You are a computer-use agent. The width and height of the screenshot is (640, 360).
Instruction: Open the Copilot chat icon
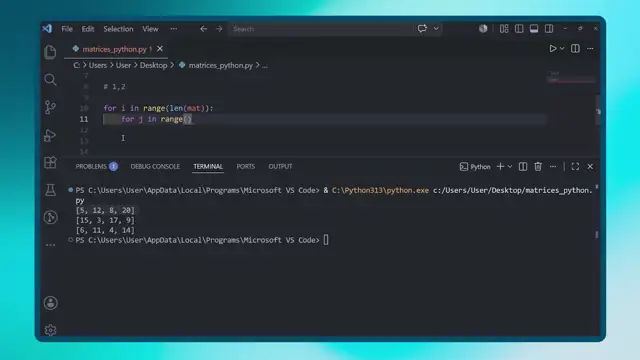coord(422,29)
